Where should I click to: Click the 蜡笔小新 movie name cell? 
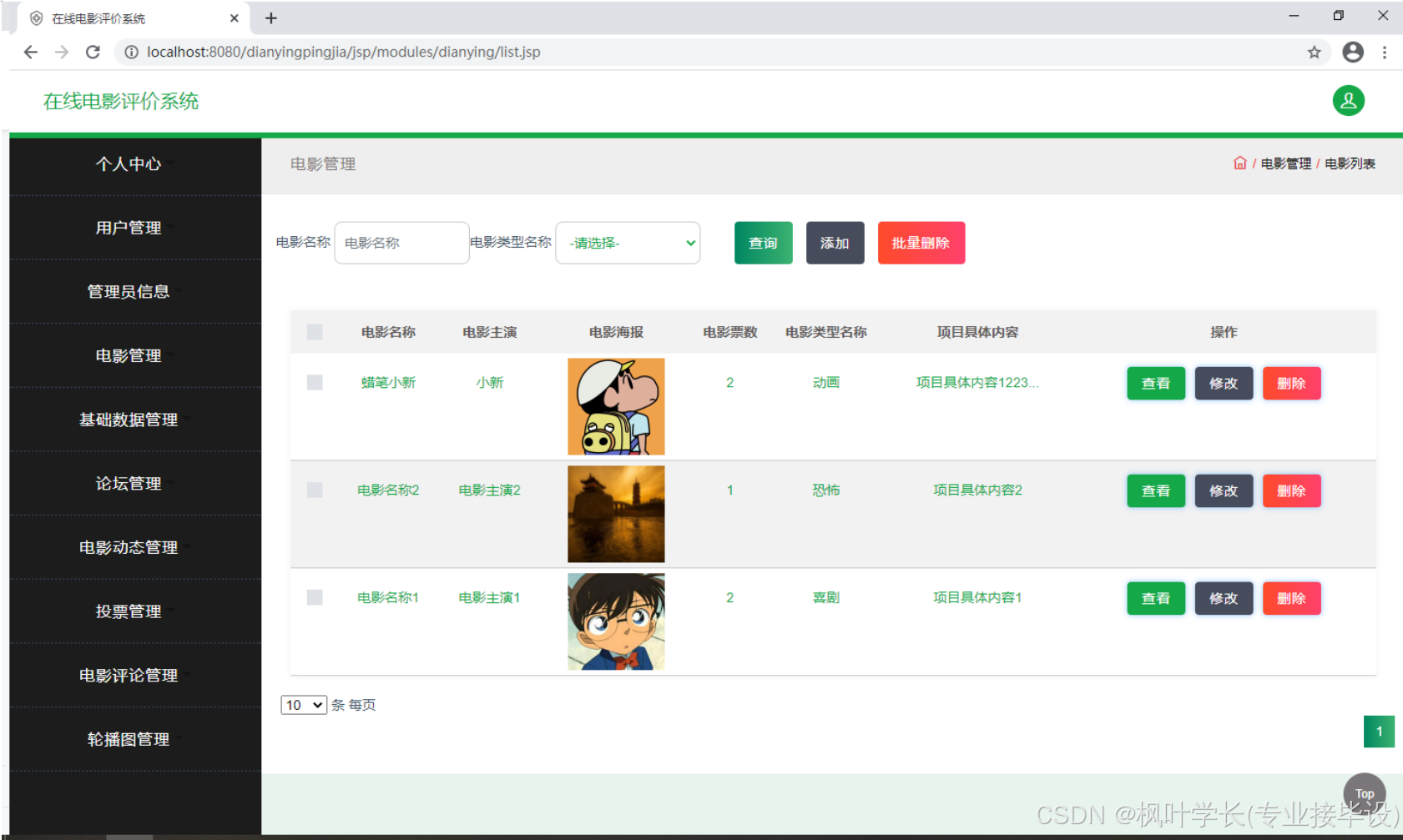click(x=388, y=382)
